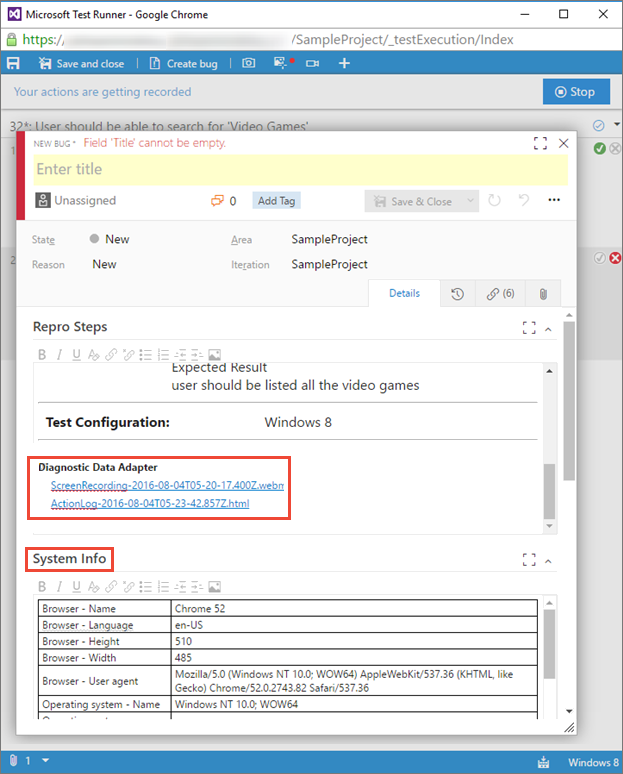Toggle failed mark on step two
This screenshot has width=623, height=774.
click(615, 258)
